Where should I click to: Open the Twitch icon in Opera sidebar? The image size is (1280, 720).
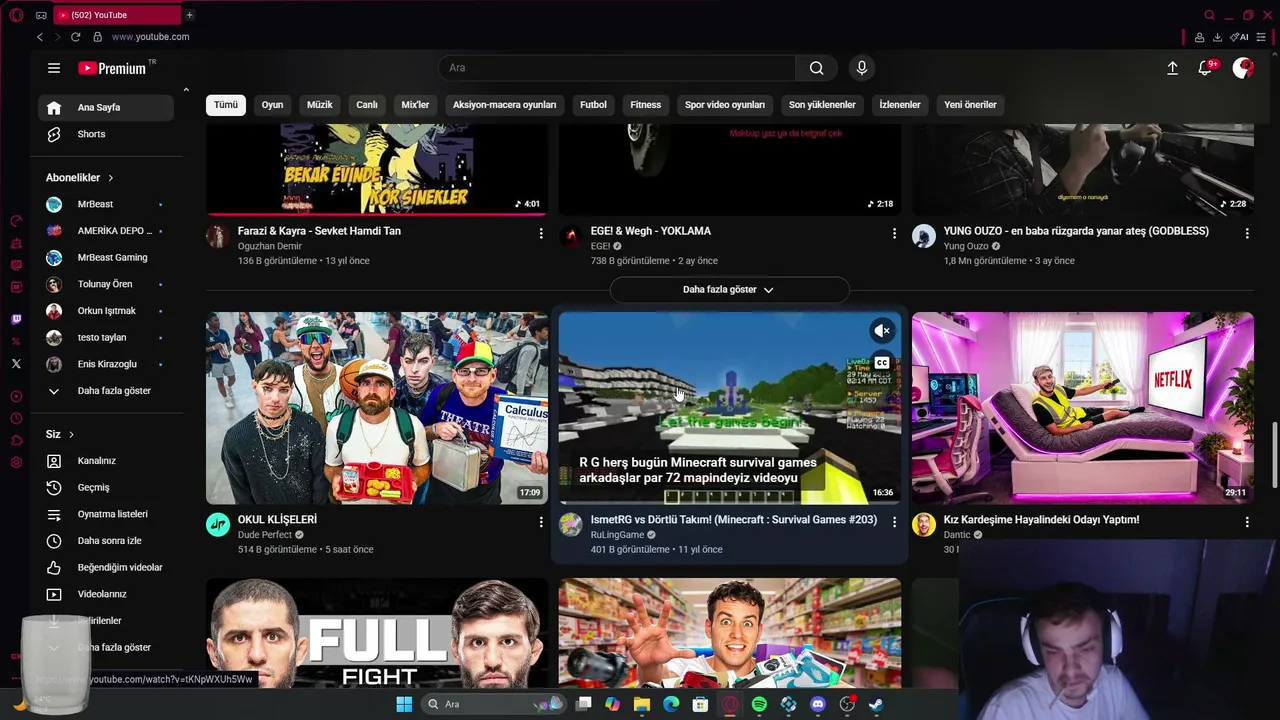[x=16, y=320]
